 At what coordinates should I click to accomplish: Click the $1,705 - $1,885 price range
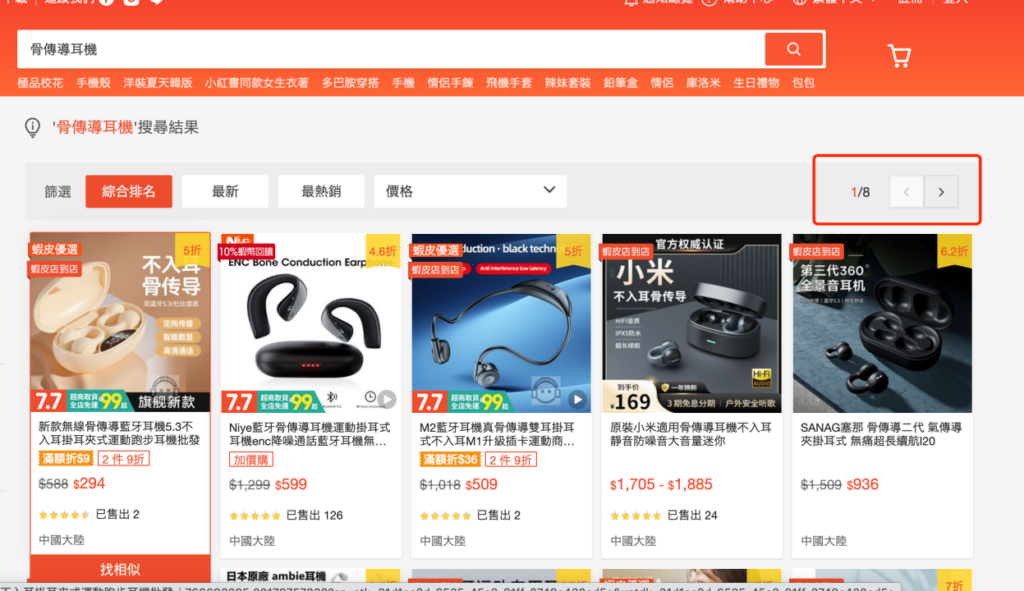tap(661, 485)
